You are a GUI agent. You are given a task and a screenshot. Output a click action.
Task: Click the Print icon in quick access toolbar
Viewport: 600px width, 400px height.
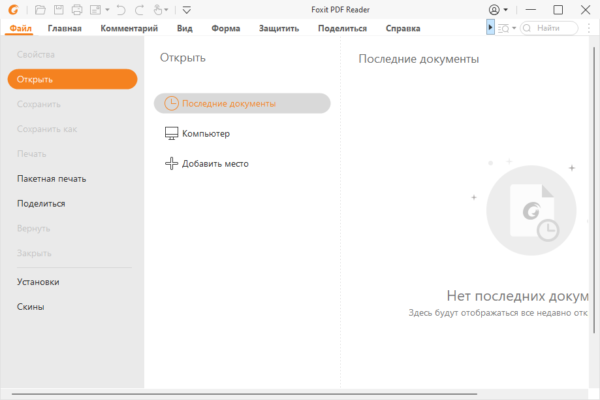coord(77,10)
